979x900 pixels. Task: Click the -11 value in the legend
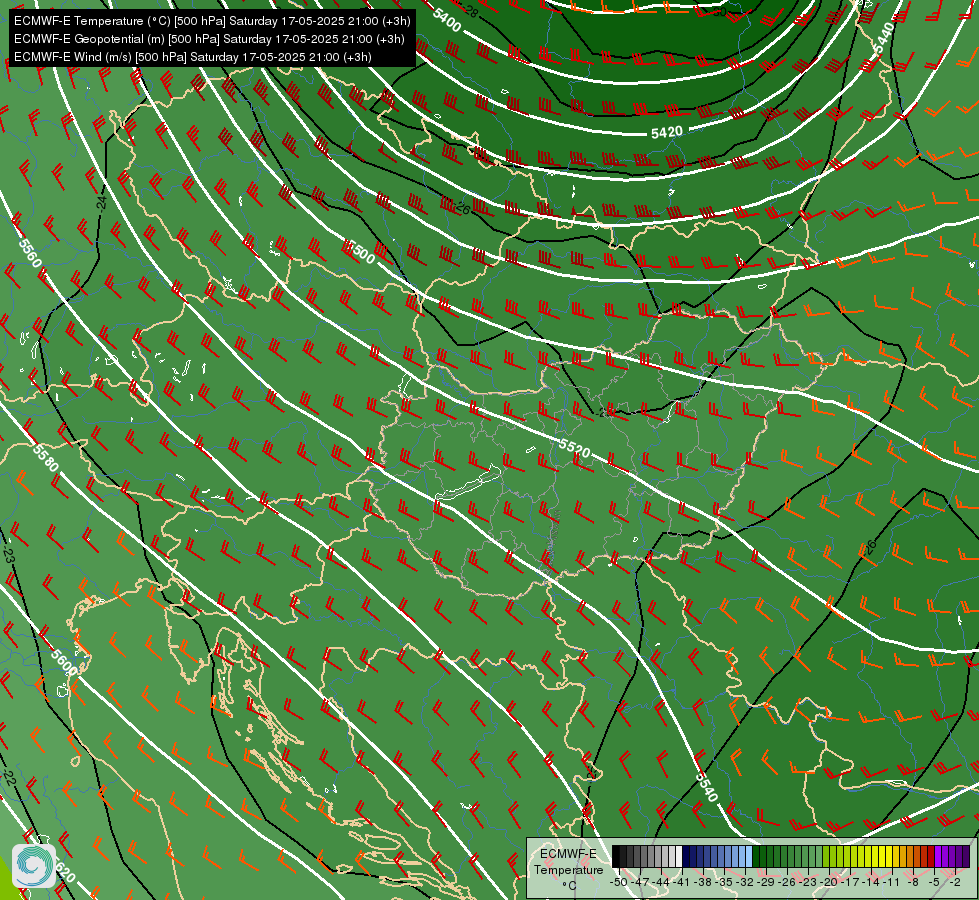coord(891,882)
